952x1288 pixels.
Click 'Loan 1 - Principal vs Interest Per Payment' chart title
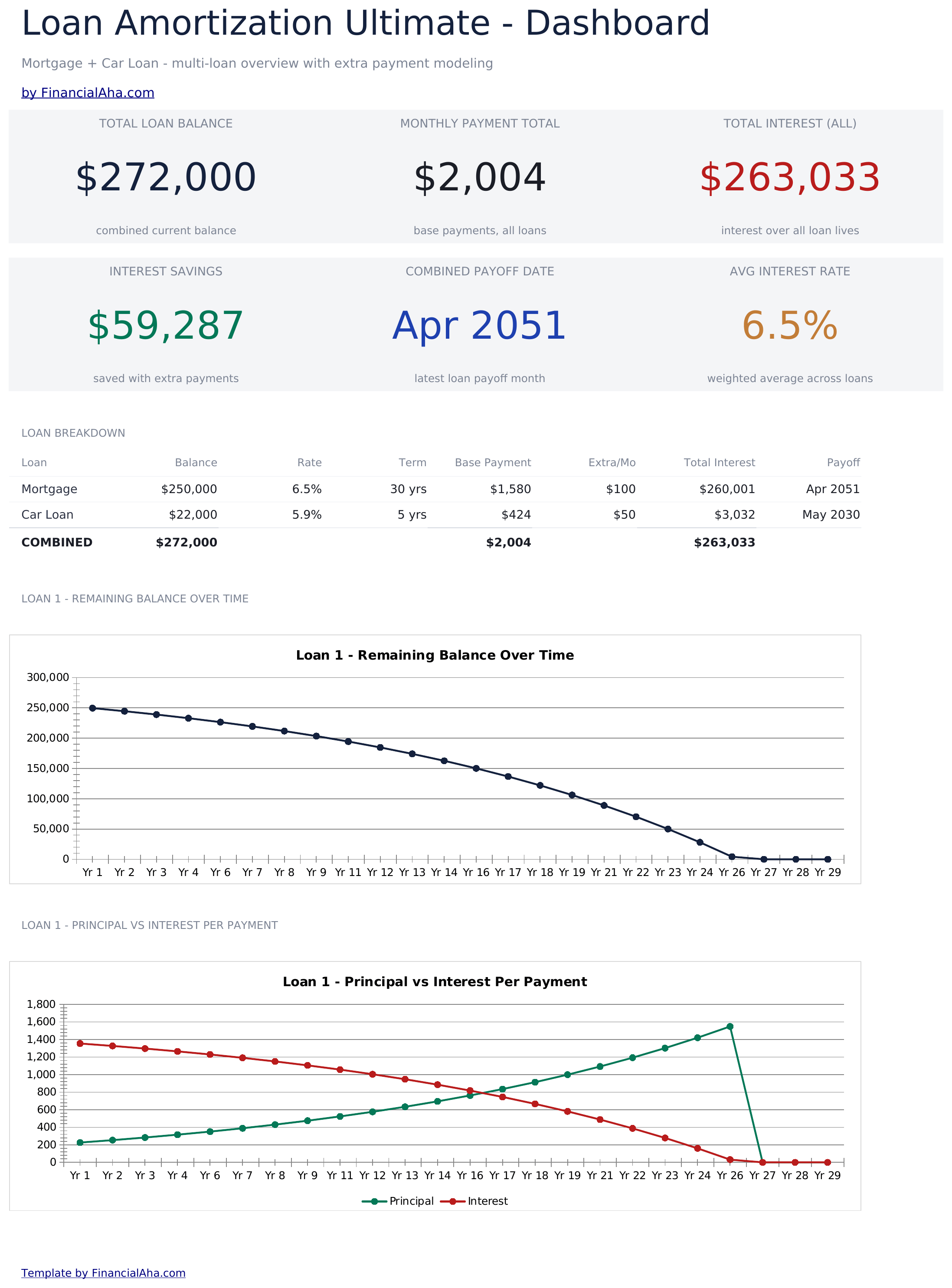(x=435, y=982)
